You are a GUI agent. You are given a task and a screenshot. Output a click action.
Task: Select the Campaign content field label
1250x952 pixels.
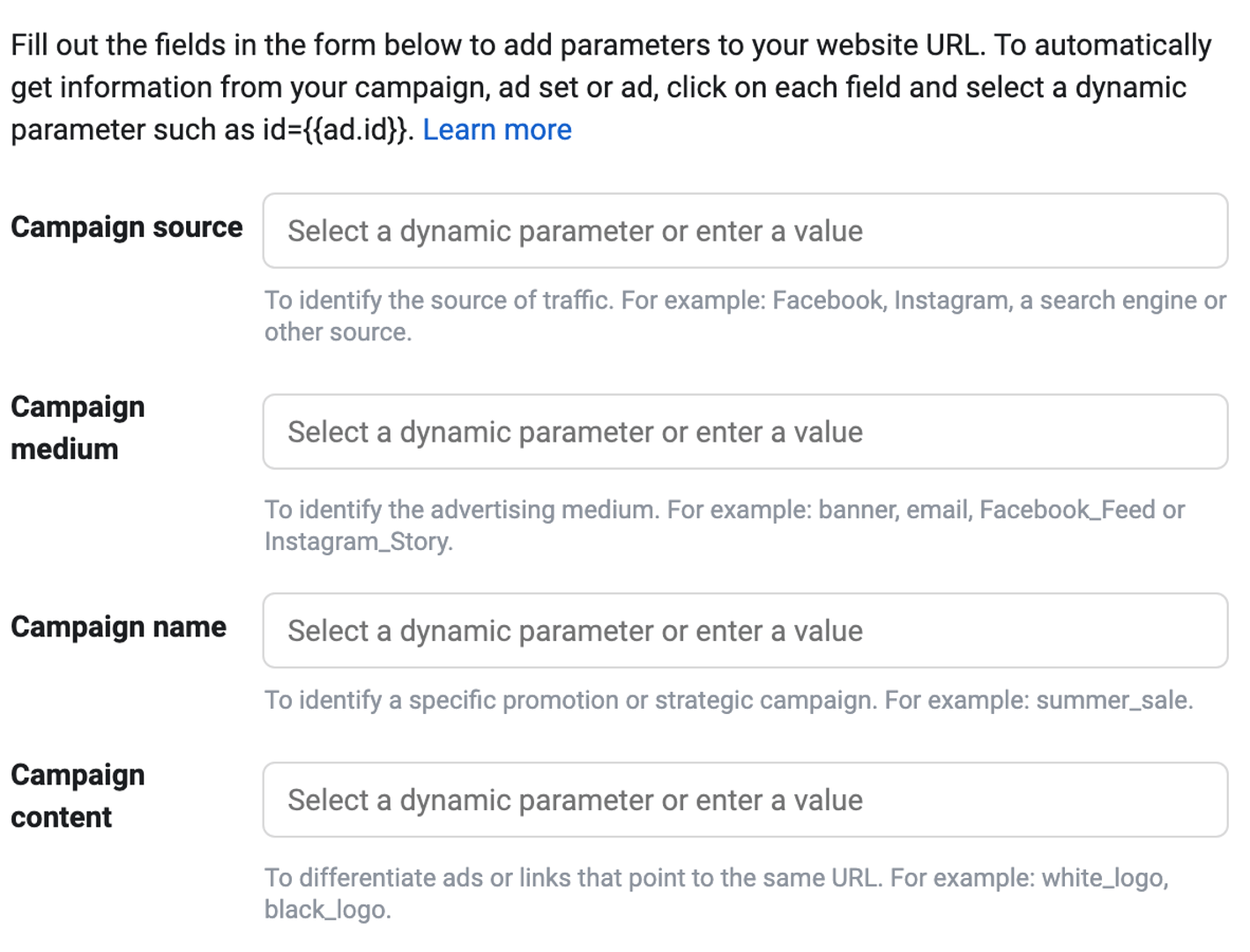coord(78,795)
